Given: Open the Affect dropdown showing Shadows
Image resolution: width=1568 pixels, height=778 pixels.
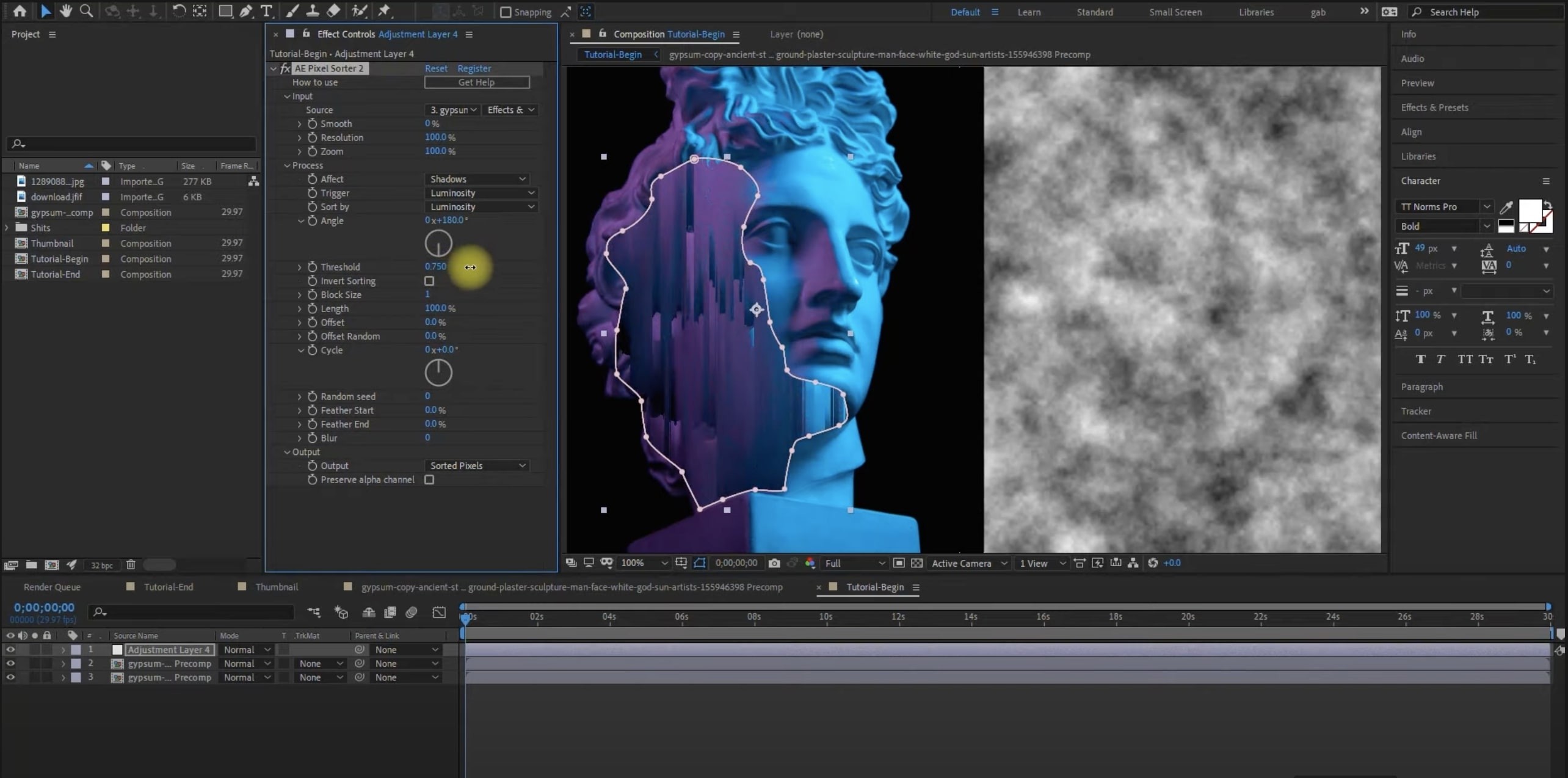Looking at the screenshot, I should (x=477, y=179).
